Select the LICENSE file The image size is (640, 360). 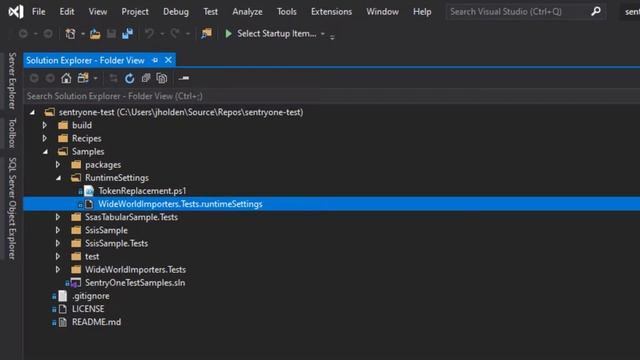point(88,309)
